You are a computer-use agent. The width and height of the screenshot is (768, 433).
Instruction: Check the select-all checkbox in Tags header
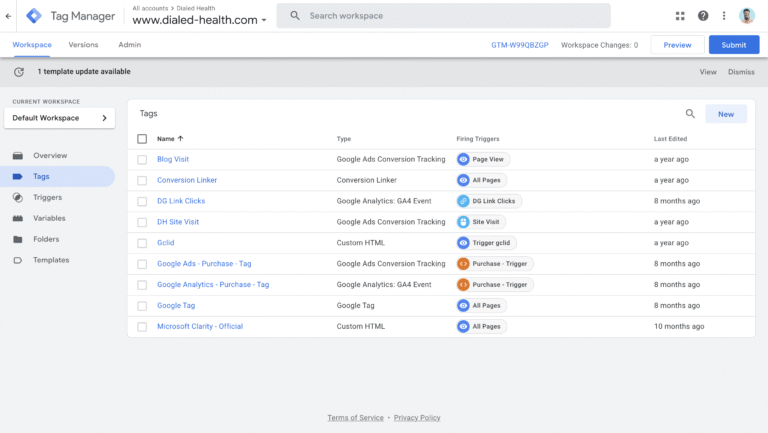click(x=142, y=139)
